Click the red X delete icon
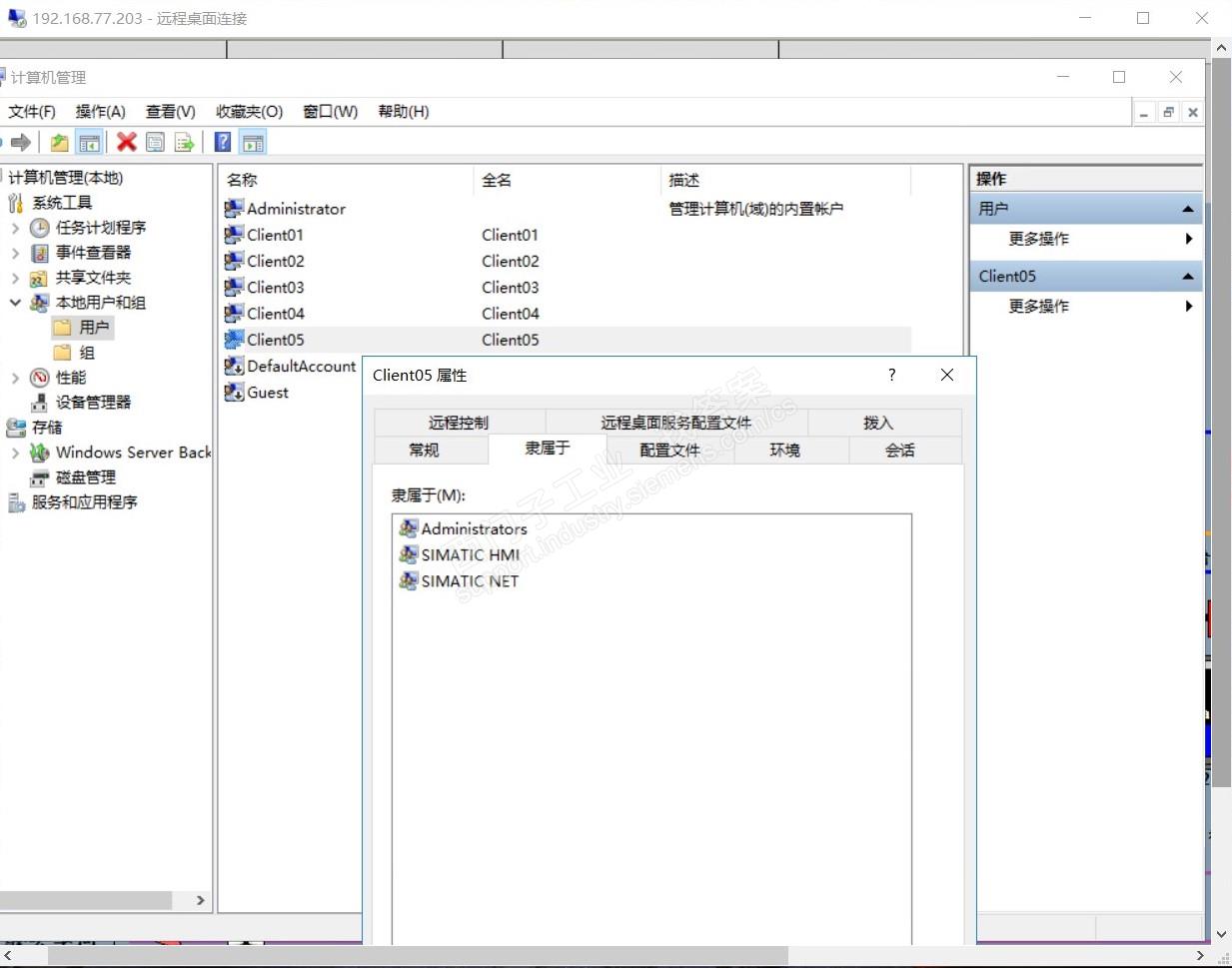 click(x=126, y=142)
